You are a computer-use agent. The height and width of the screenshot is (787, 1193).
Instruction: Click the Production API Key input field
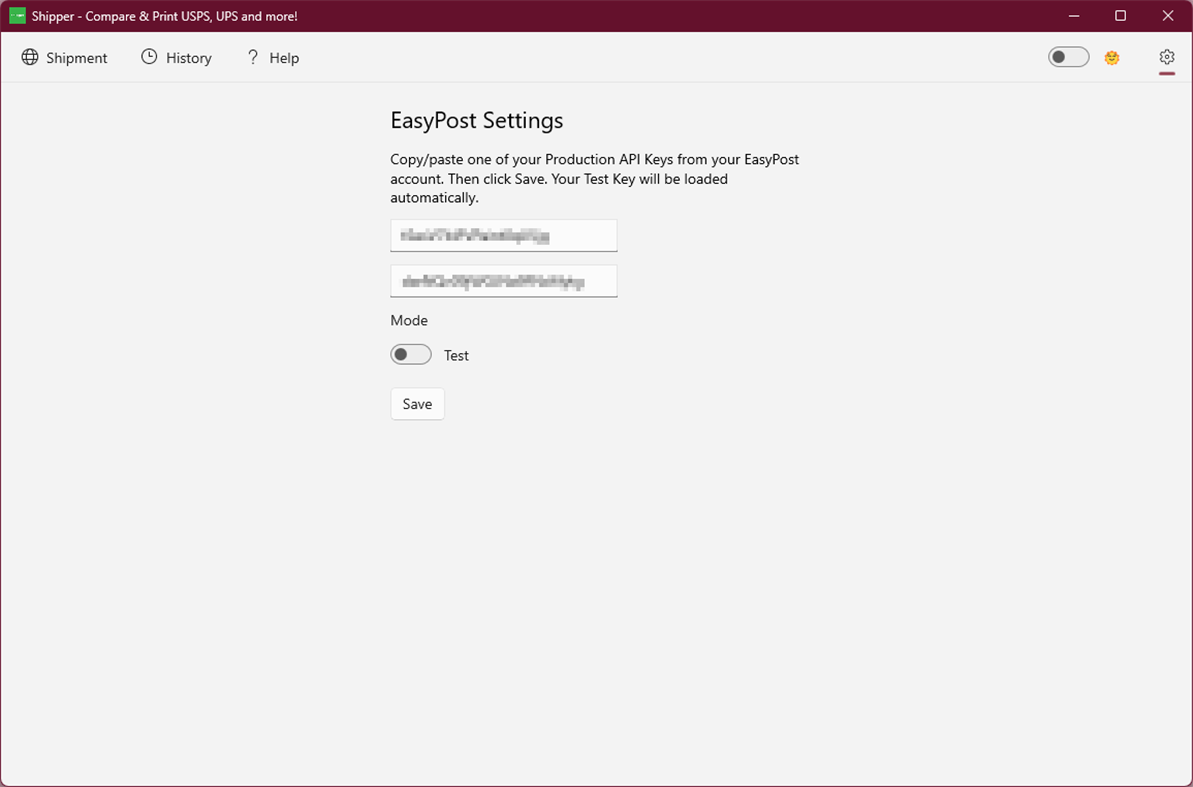click(503, 235)
